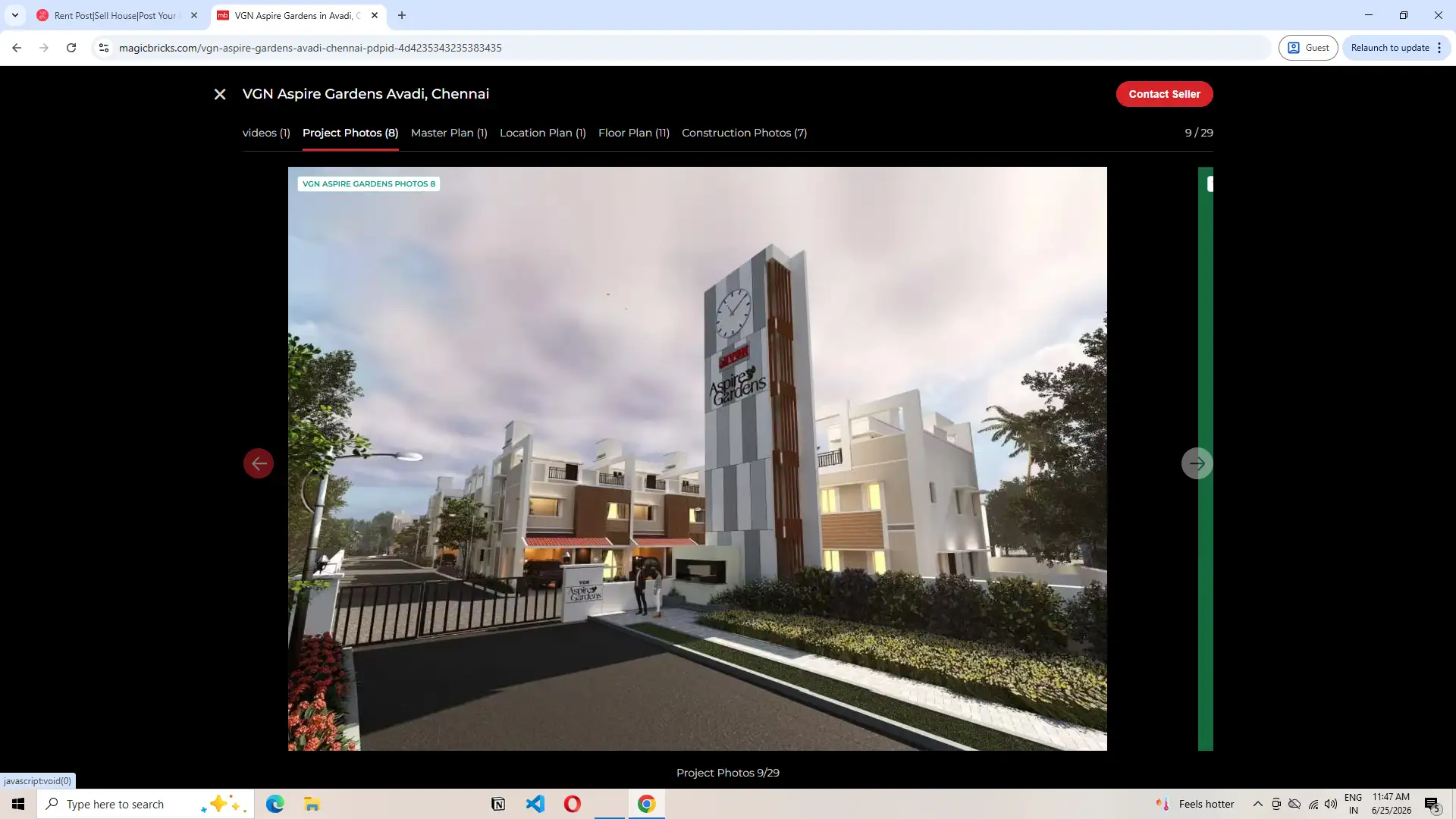Click the next green photo preview strip
1456x819 pixels.
(1206, 459)
